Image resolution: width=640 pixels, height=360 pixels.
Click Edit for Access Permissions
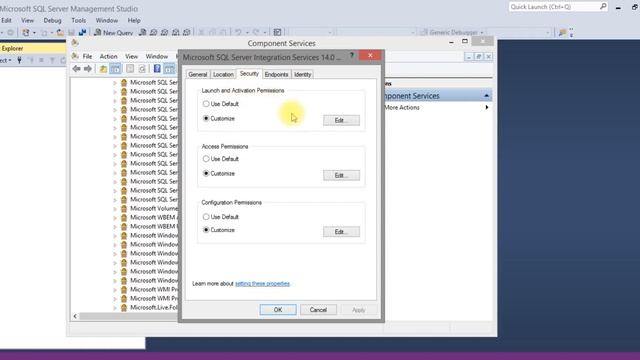coord(341,175)
